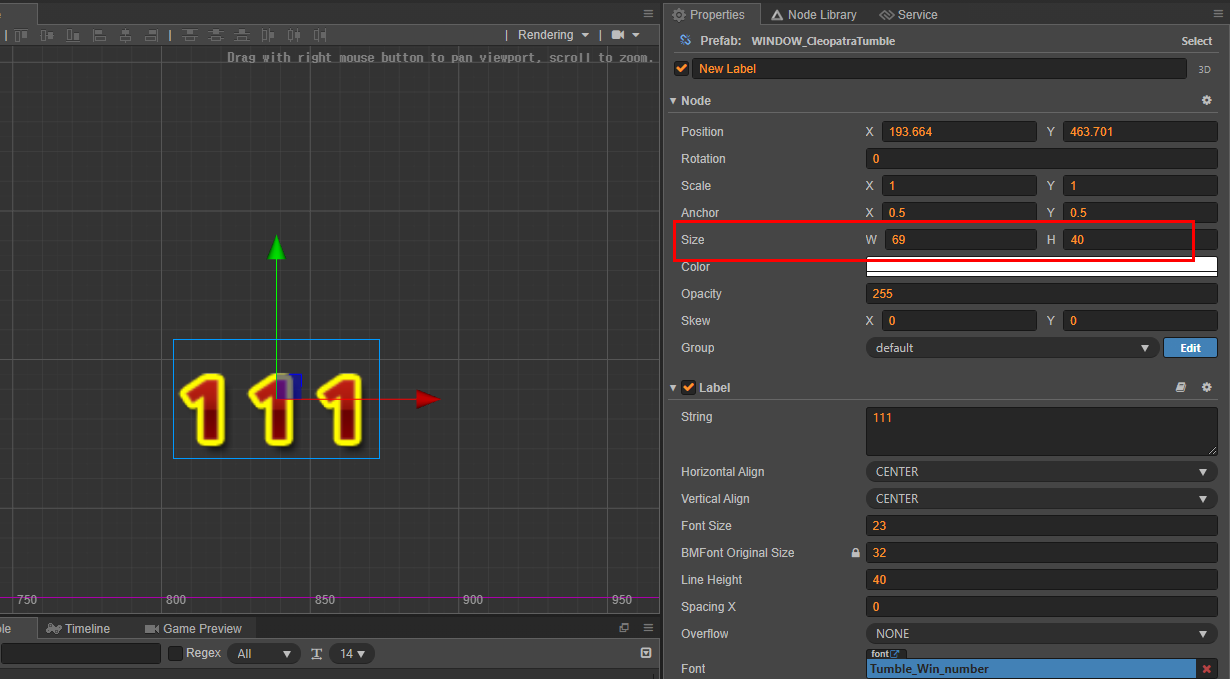Viewport: 1230px width, 679px height.
Task: Click the Rotation input field
Action: point(1041,159)
